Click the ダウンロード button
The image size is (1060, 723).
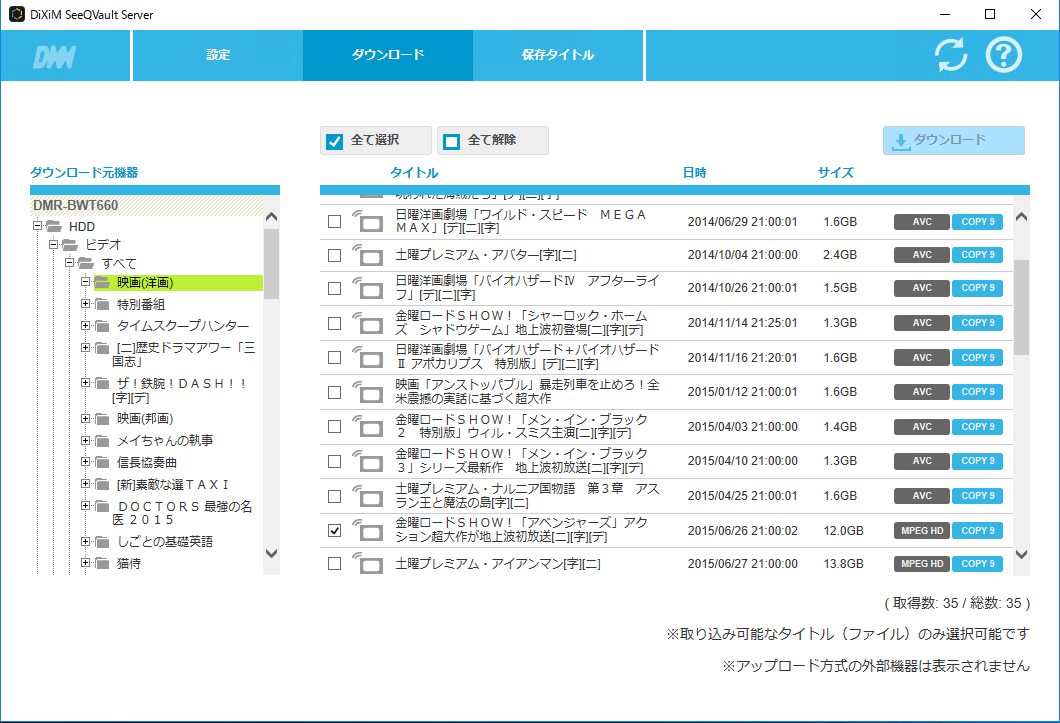(x=952, y=140)
